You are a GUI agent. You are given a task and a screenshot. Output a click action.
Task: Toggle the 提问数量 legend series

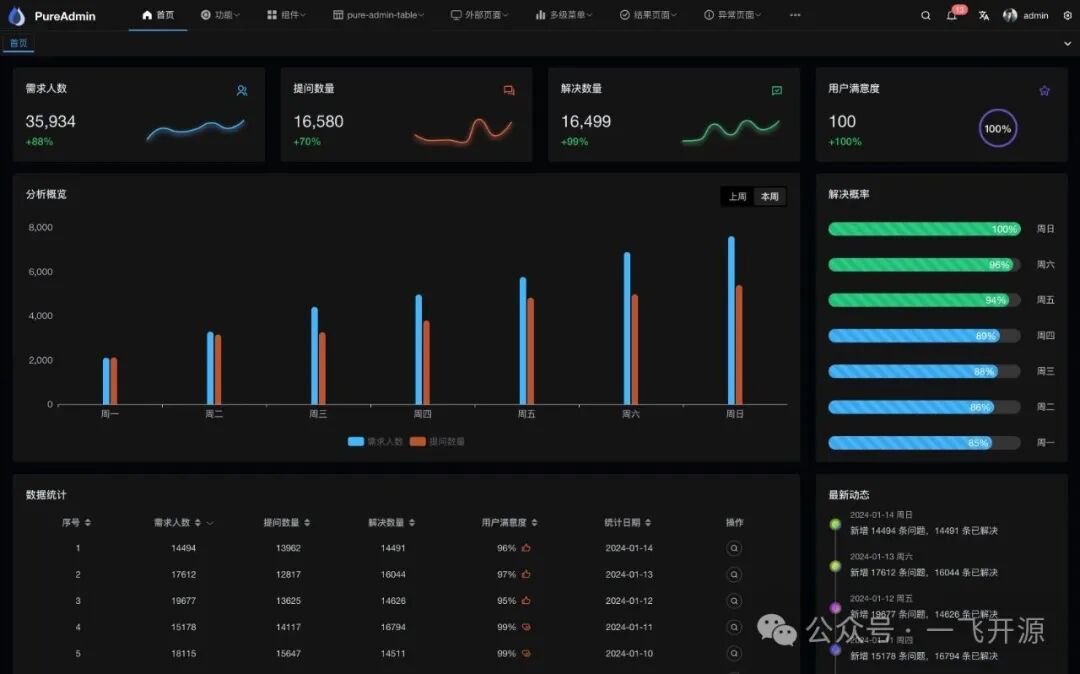[x=438, y=441]
